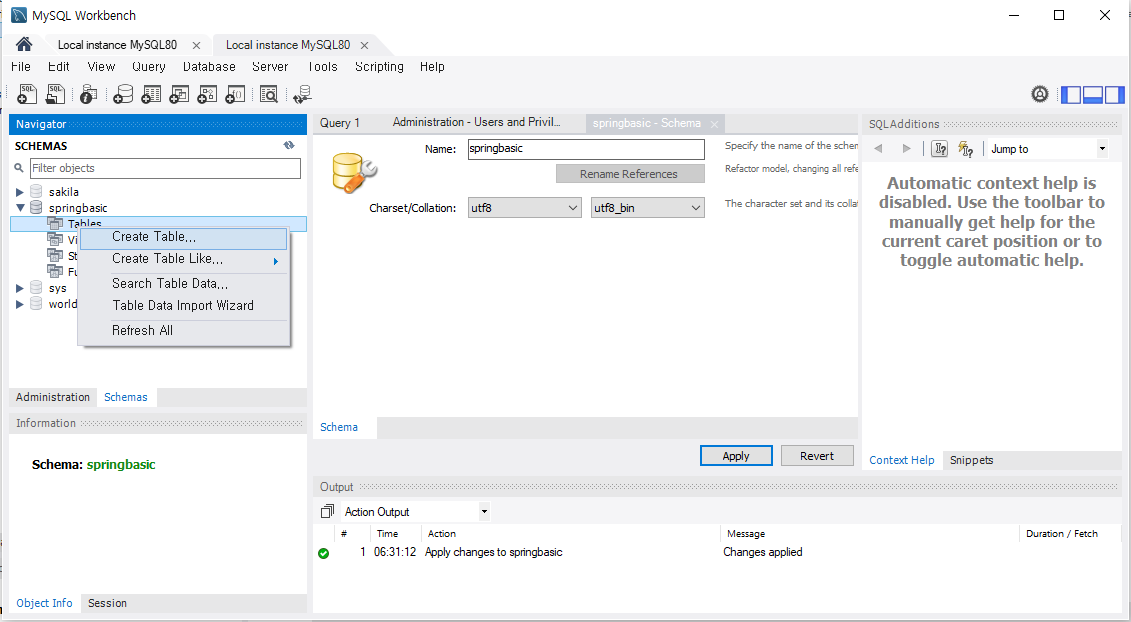The width and height of the screenshot is (1131, 622).
Task: Create a new stored procedure via toolbar
Action: click(x=207, y=94)
